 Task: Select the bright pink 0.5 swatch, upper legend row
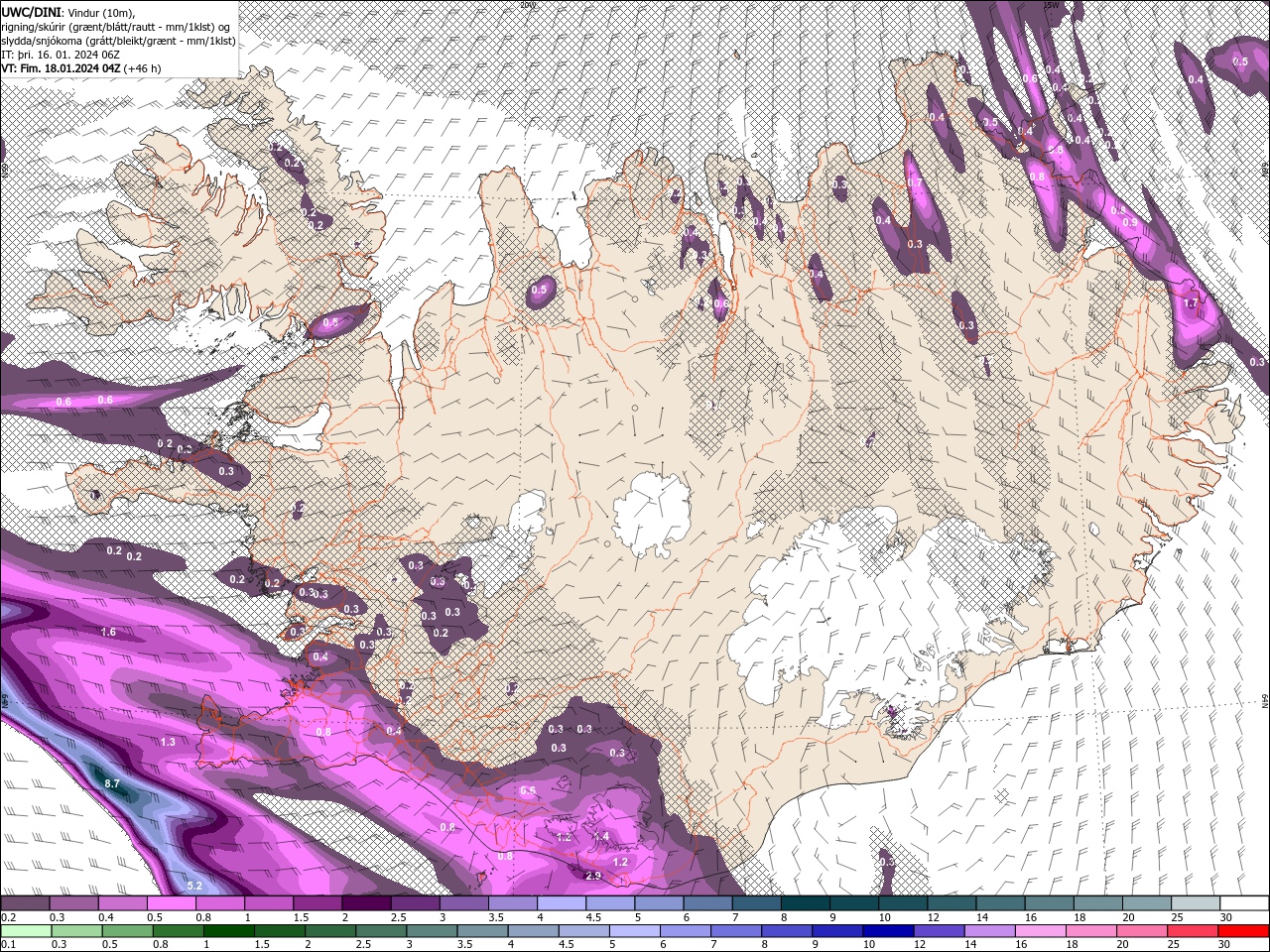coord(171,903)
